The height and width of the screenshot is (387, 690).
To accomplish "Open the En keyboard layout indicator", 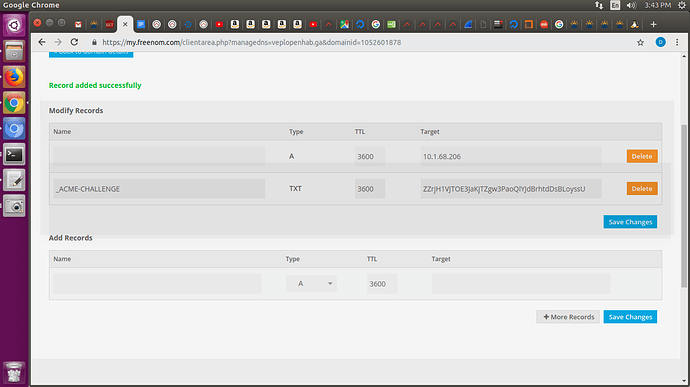I will coord(615,5).
